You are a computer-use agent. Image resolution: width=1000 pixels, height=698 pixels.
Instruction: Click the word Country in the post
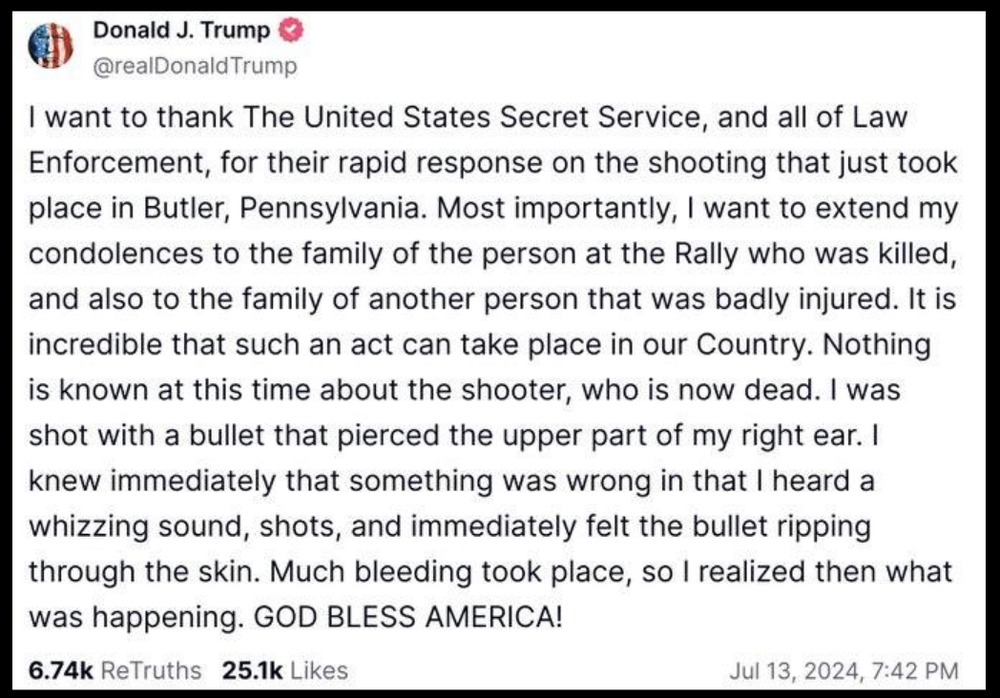click(754, 345)
